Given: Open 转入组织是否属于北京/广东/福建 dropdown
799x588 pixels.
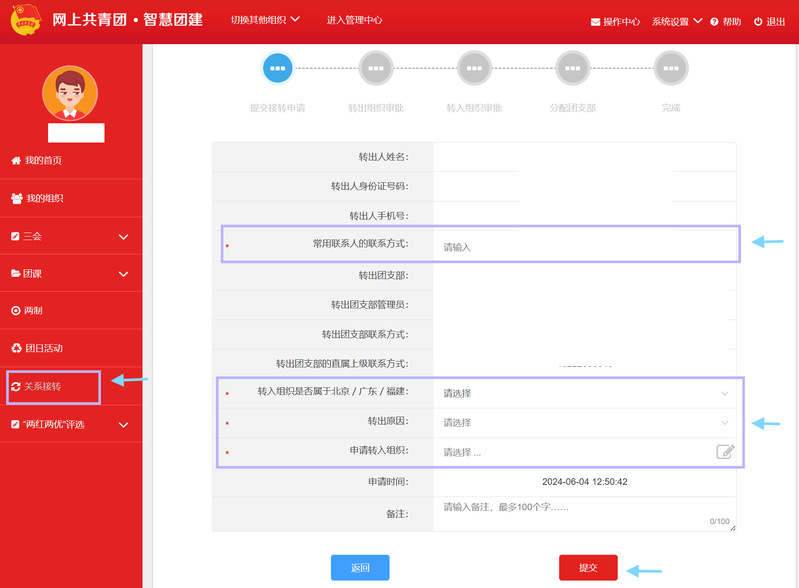Looking at the screenshot, I should point(585,393).
